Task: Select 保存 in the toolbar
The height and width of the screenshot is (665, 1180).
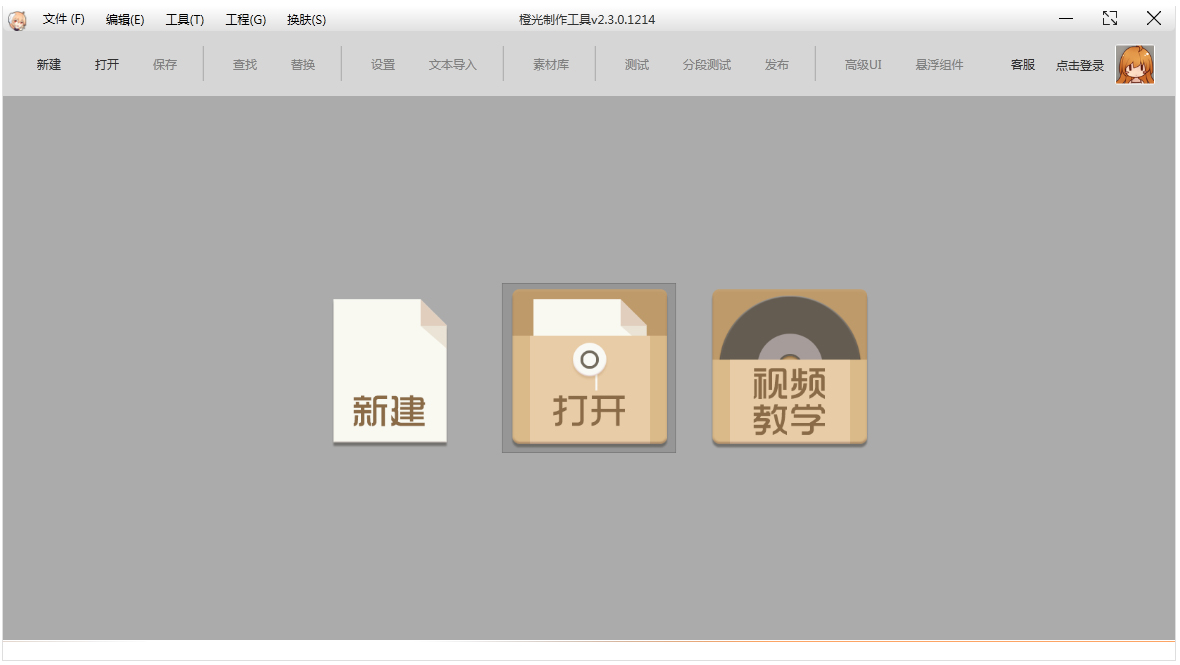Action: 165,65
